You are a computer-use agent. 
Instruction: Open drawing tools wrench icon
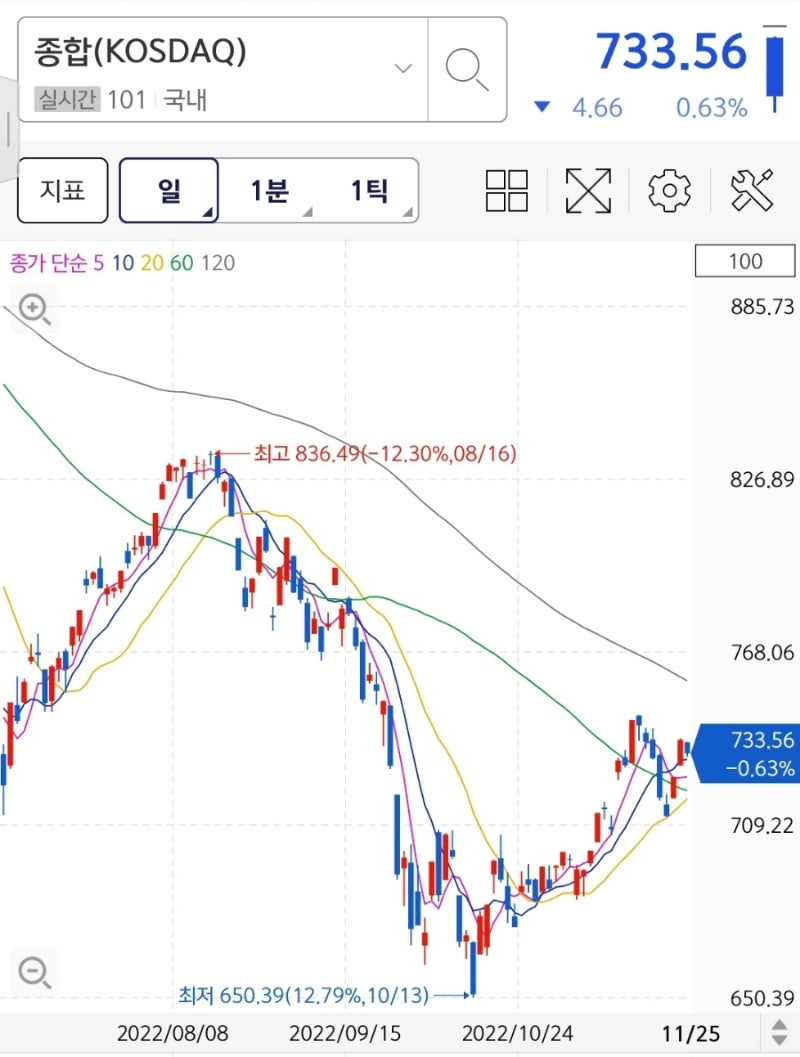[751, 190]
